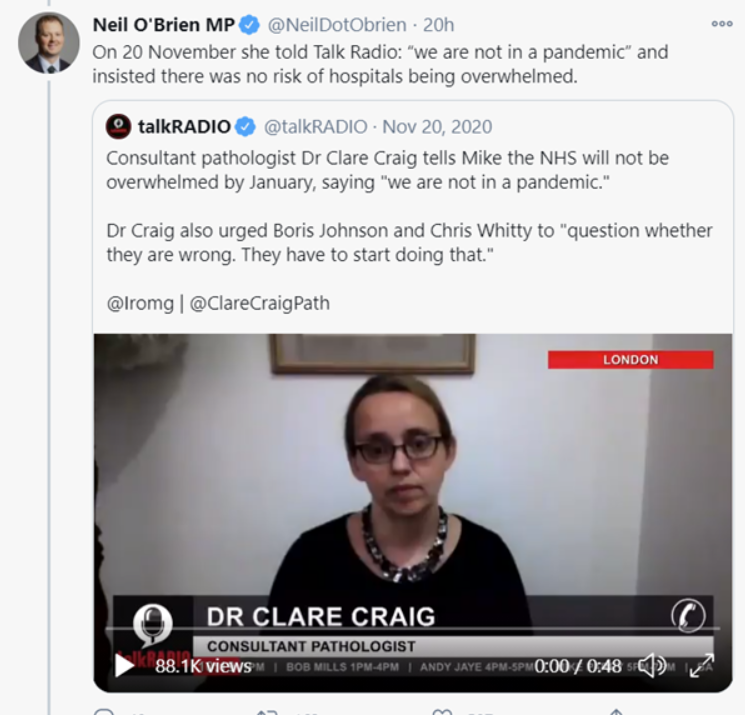
Task: Open the three-dot more options menu
Action: tap(722, 24)
